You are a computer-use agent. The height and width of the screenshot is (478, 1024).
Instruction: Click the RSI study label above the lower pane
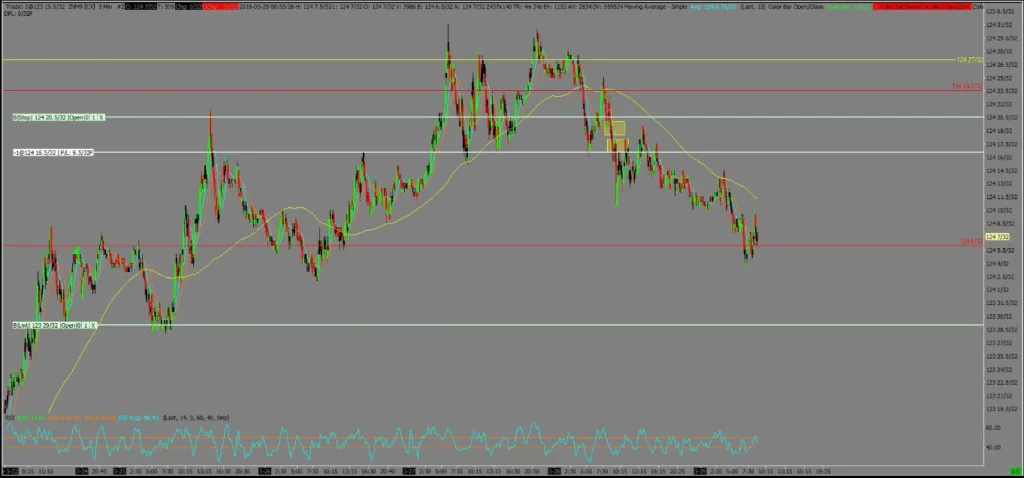click(10, 418)
